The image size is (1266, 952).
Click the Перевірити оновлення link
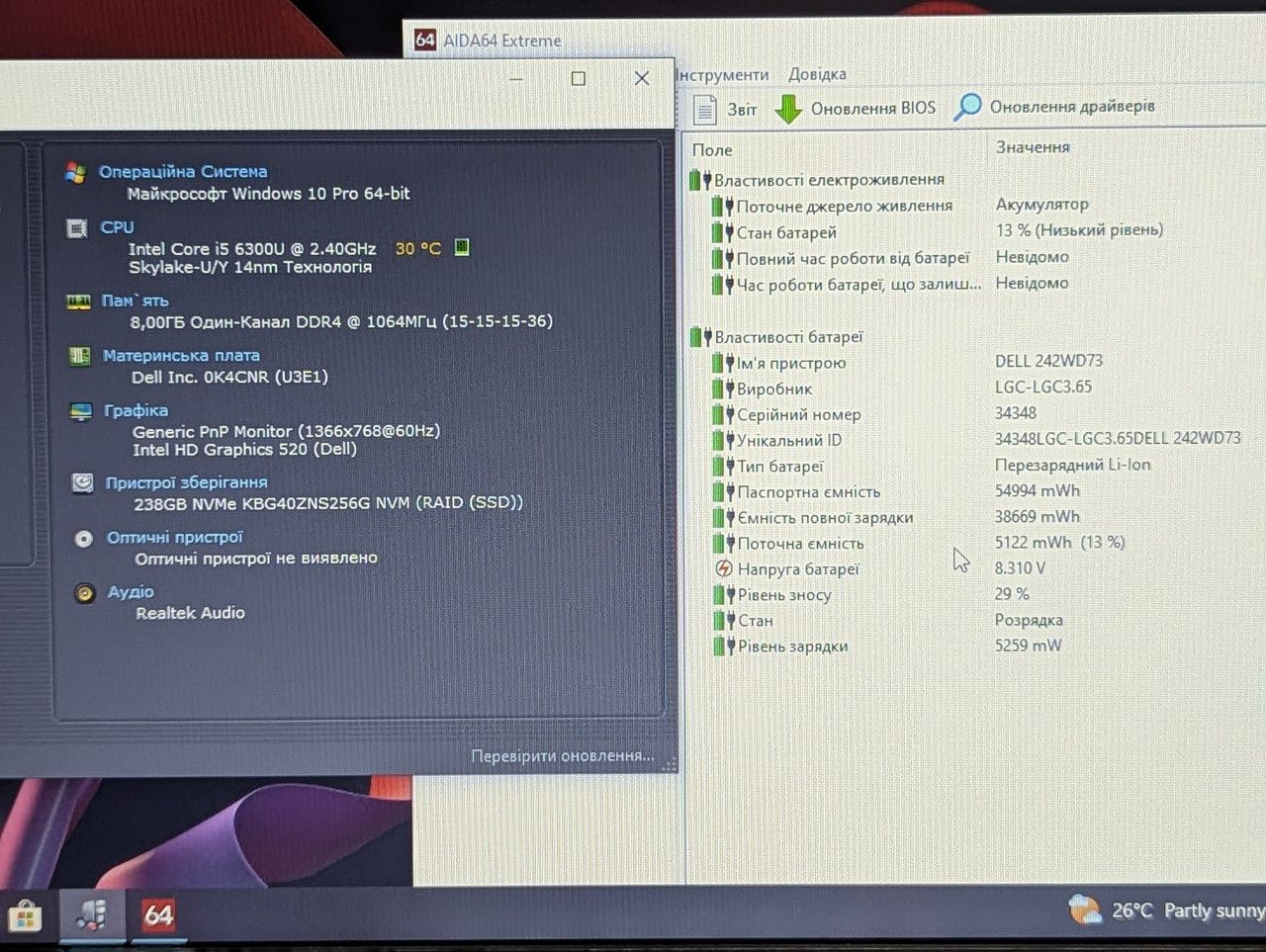click(x=563, y=756)
